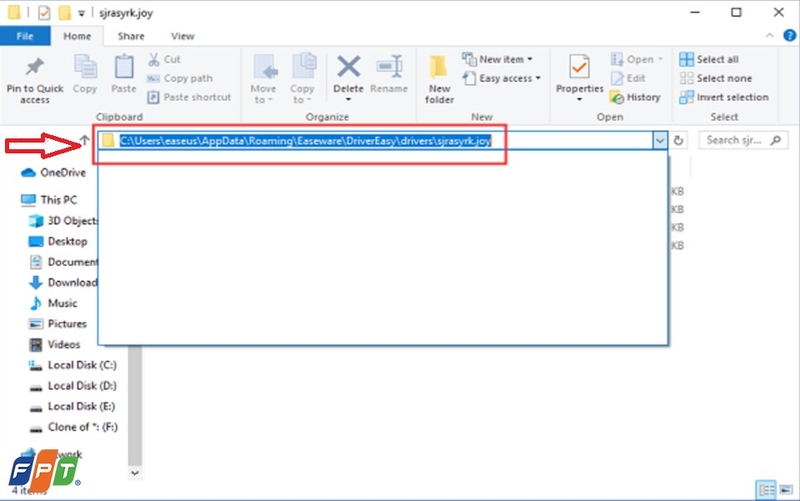Open file History

click(x=635, y=97)
